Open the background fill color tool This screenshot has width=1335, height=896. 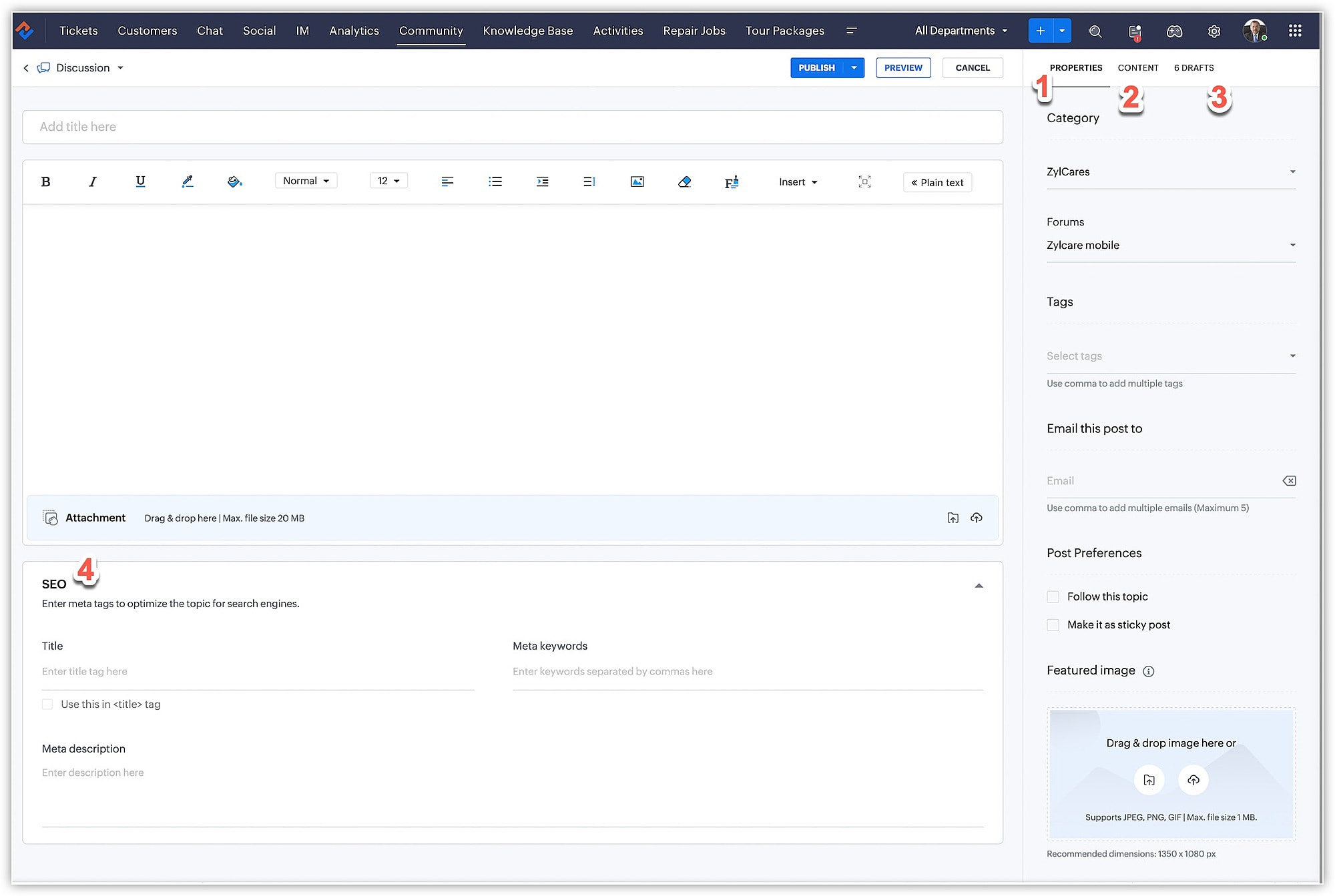[234, 181]
